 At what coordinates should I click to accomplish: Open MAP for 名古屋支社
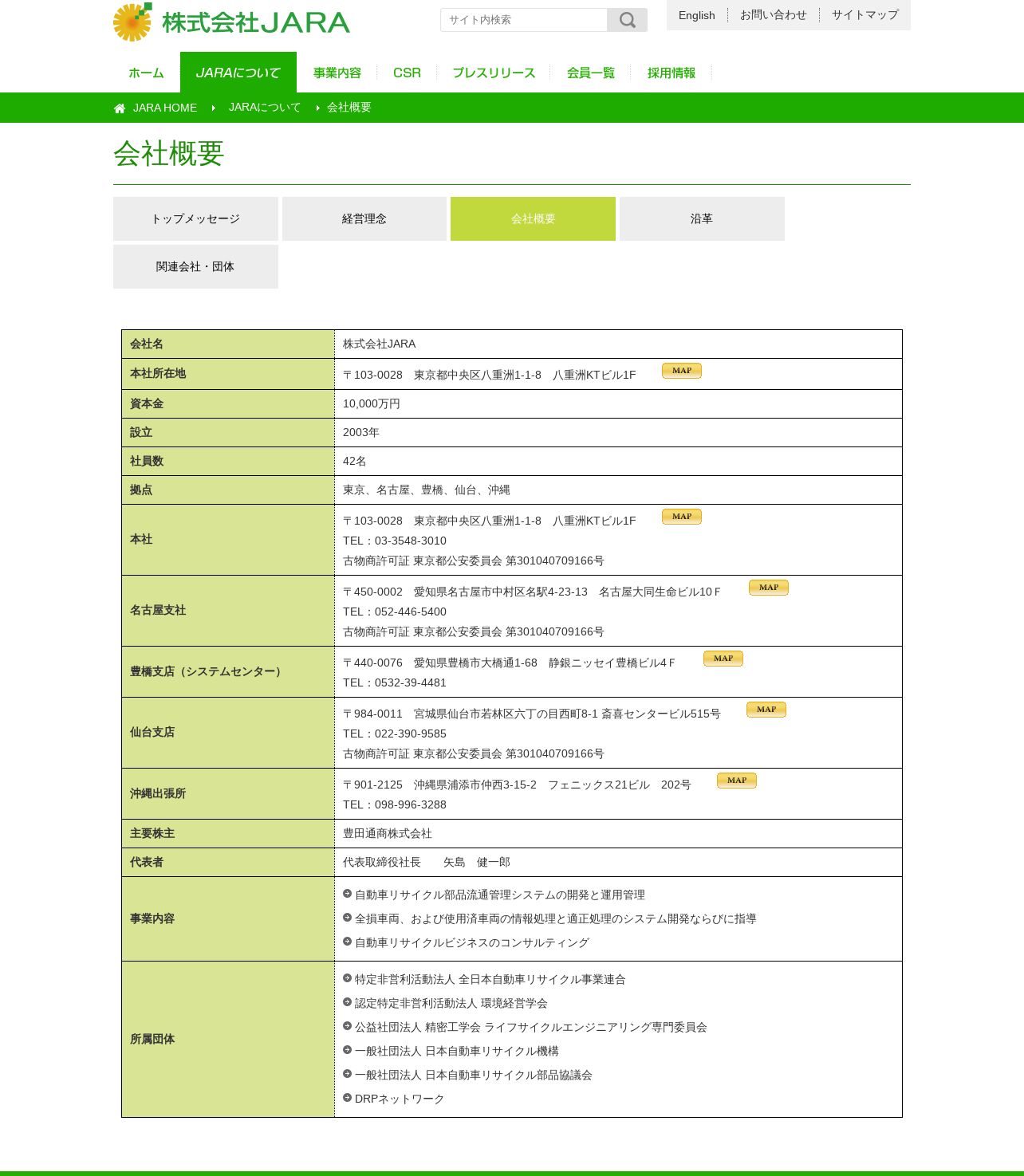click(769, 588)
